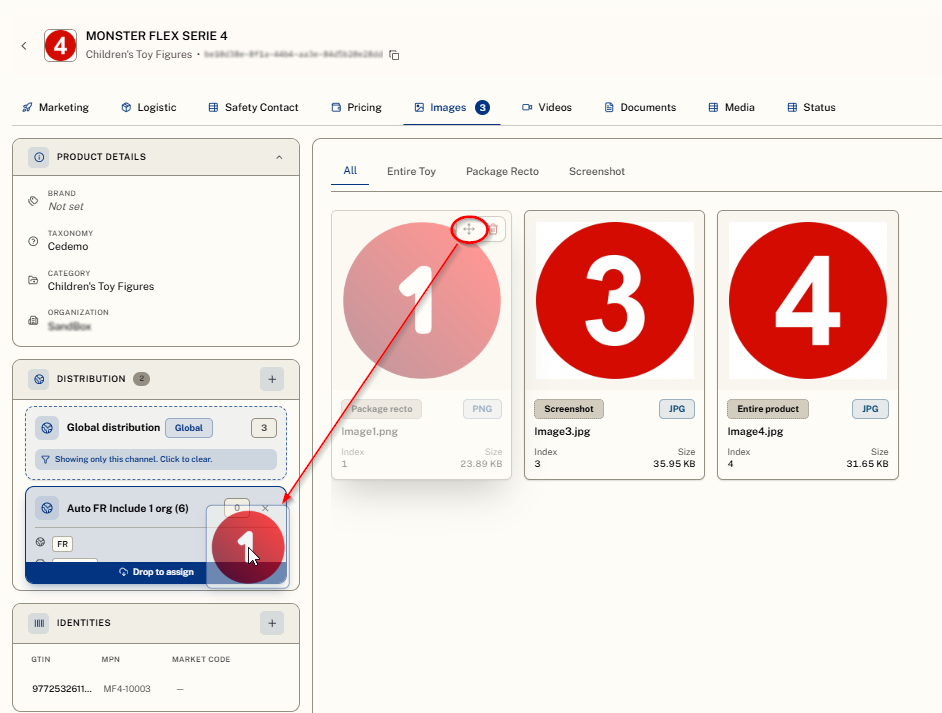Click the FR country tag
This screenshot has height=713, width=942.
[62, 544]
